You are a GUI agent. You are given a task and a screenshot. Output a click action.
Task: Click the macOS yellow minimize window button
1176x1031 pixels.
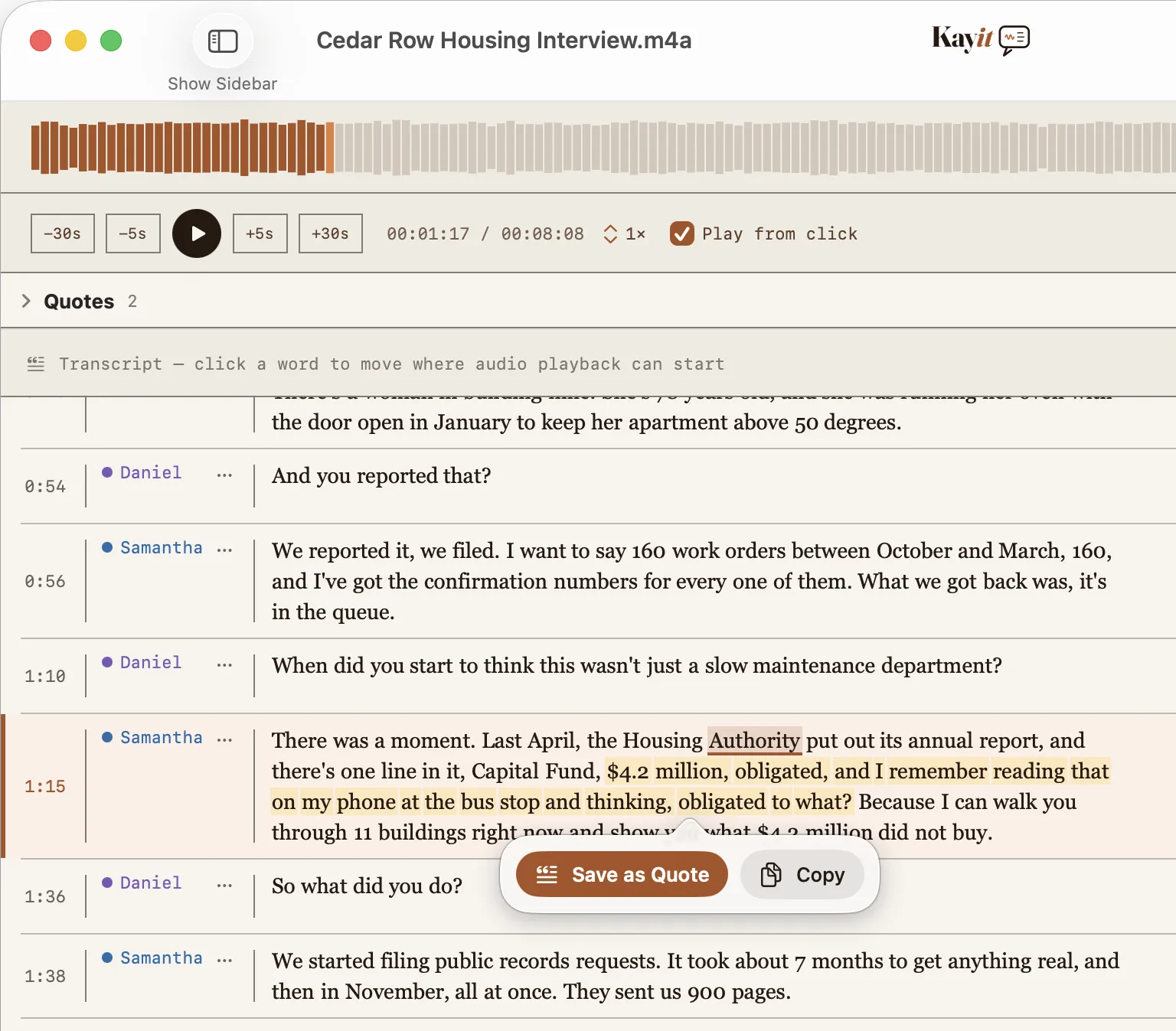(76, 41)
